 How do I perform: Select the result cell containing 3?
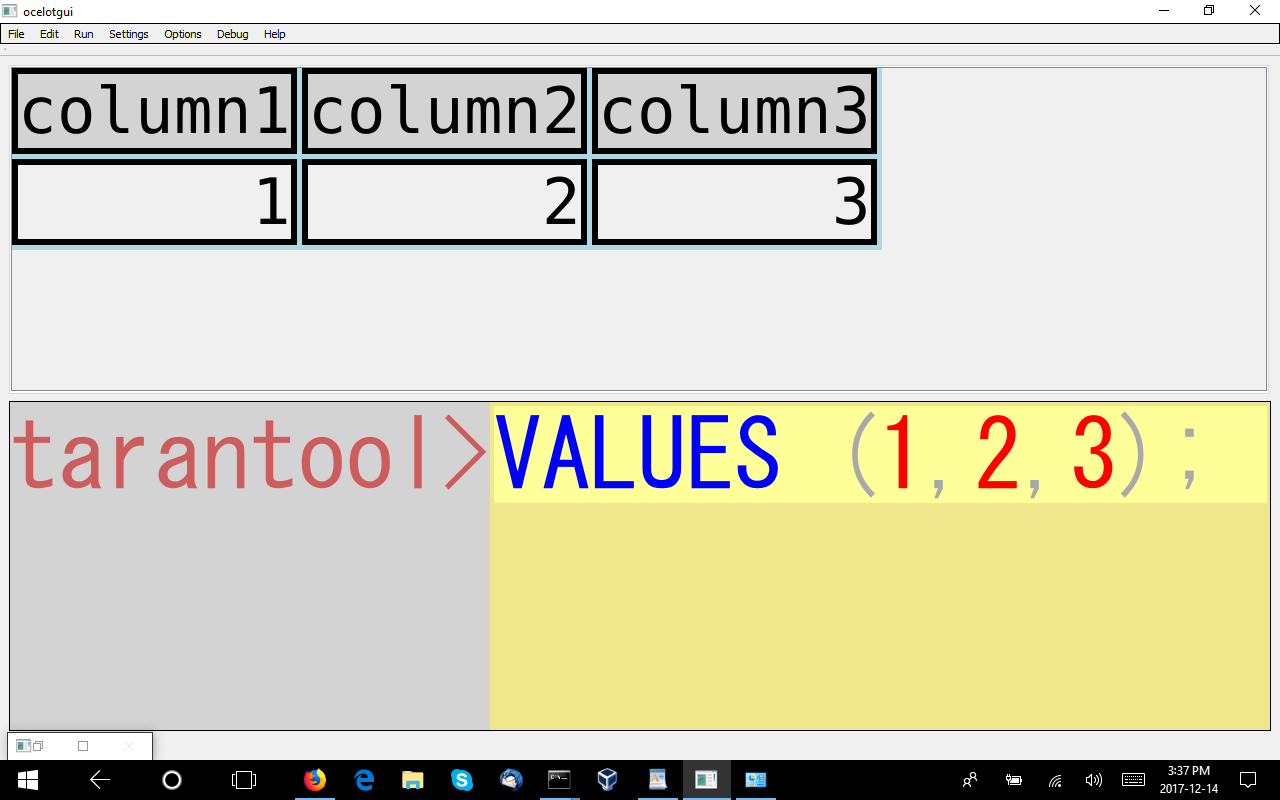click(x=735, y=201)
